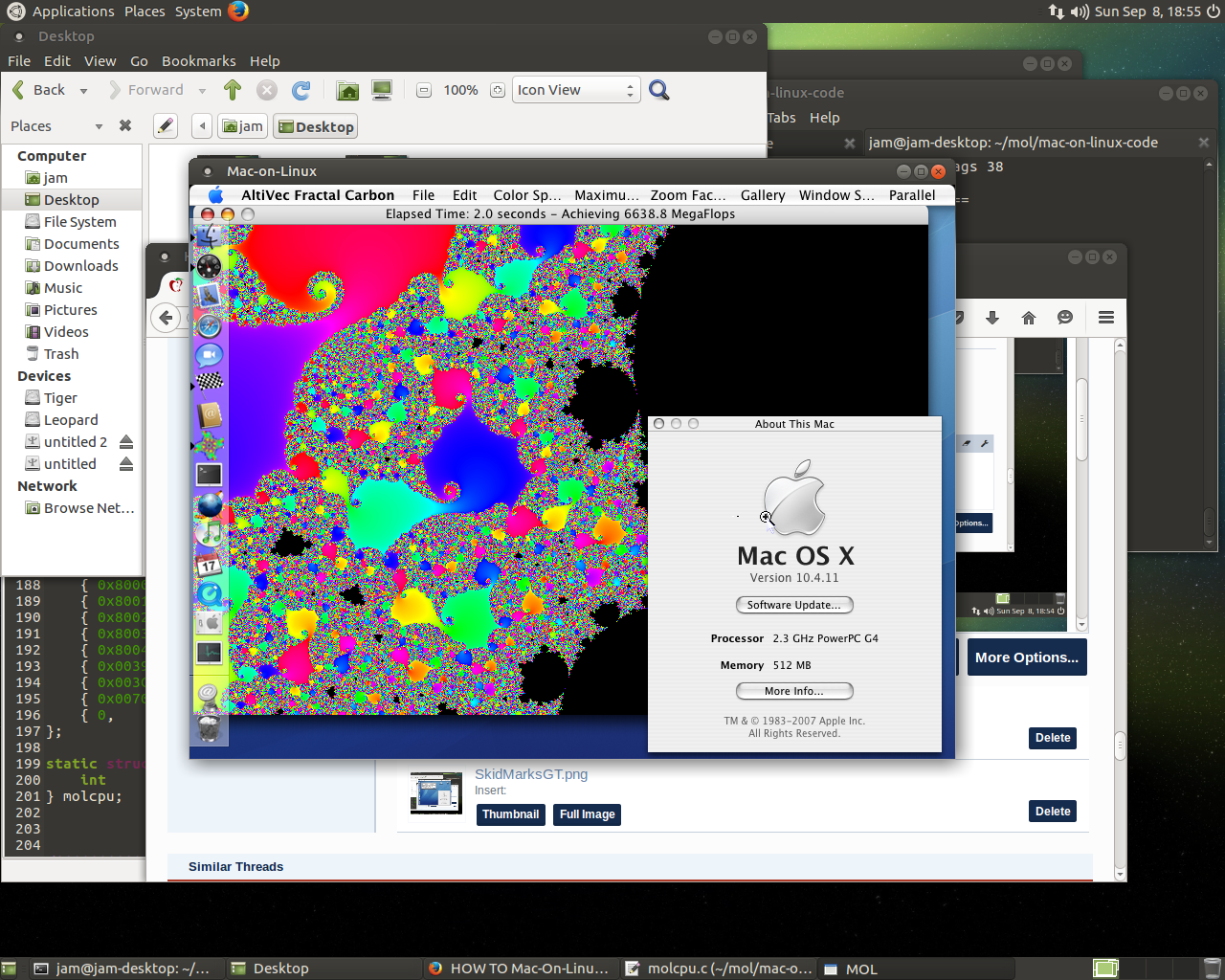This screenshot has height=980, width=1225.
Task: Close the Places sidebar pane
Action: [x=124, y=125]
